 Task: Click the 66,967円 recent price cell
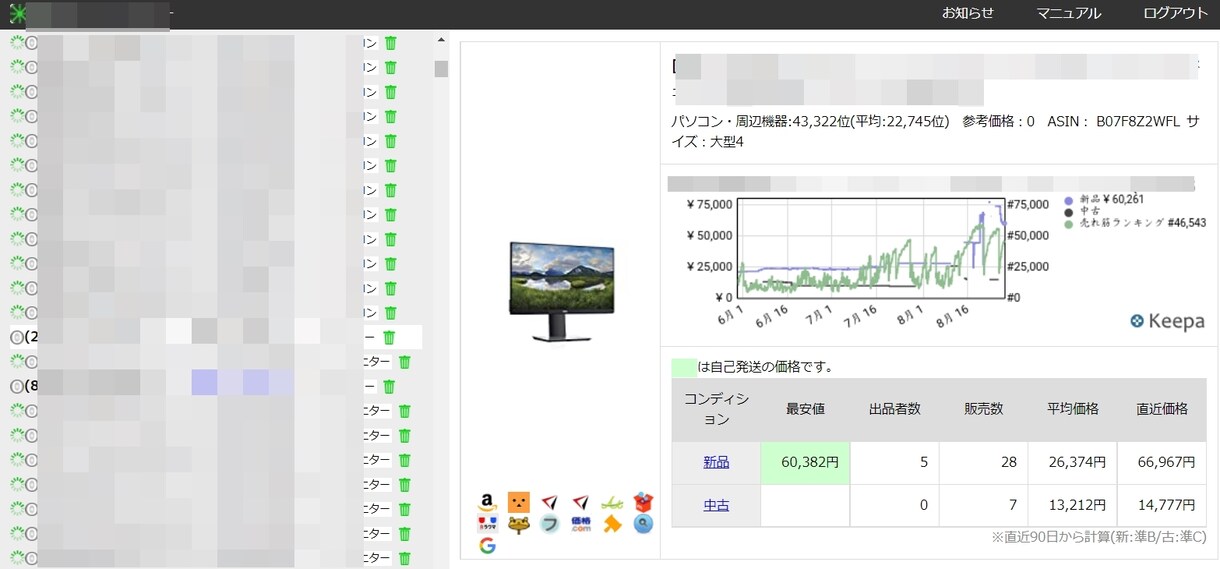pyautogui.click(x=1163, y=462)
